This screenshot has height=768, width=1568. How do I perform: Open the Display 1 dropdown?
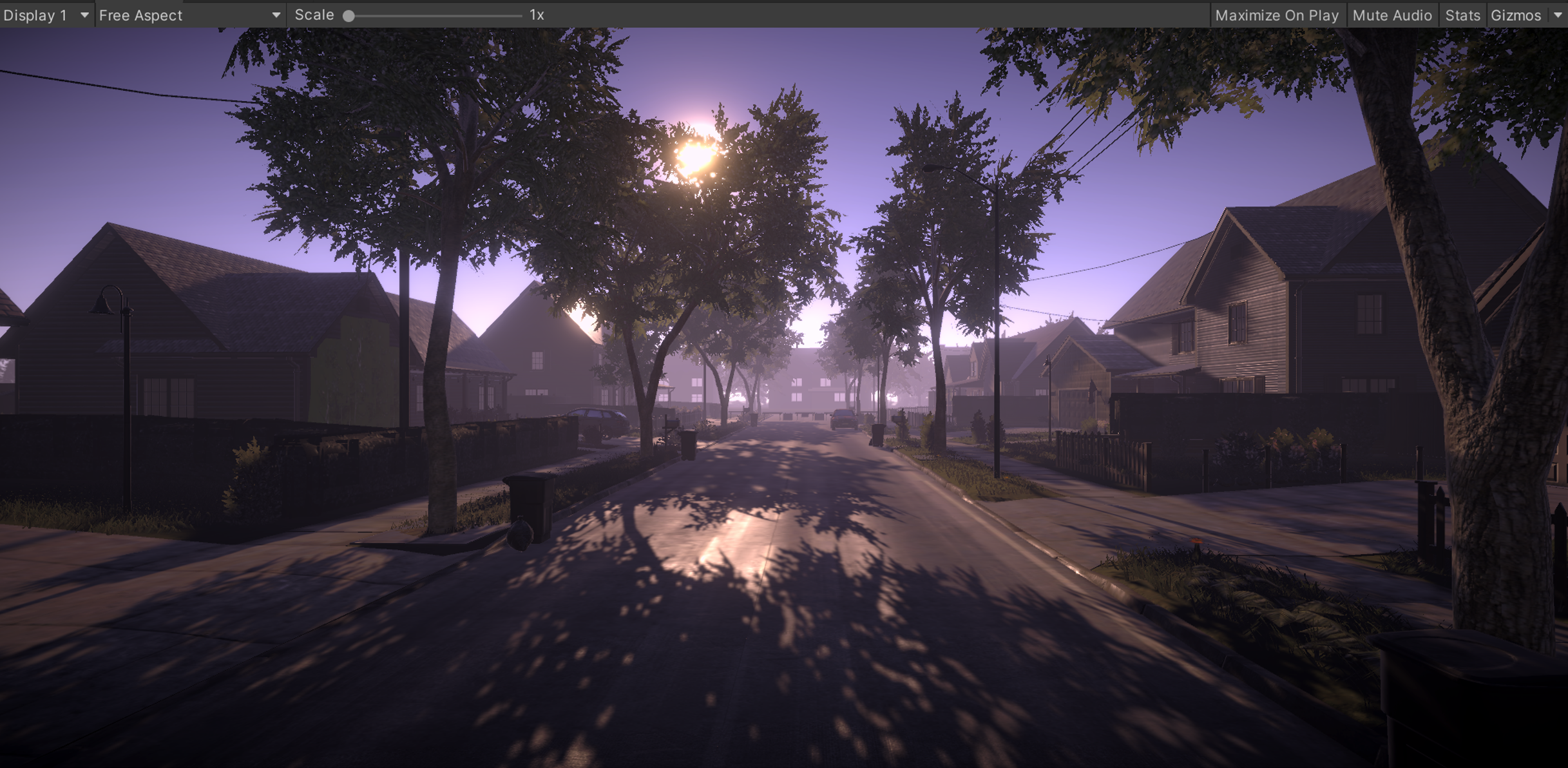coord(35,15)
